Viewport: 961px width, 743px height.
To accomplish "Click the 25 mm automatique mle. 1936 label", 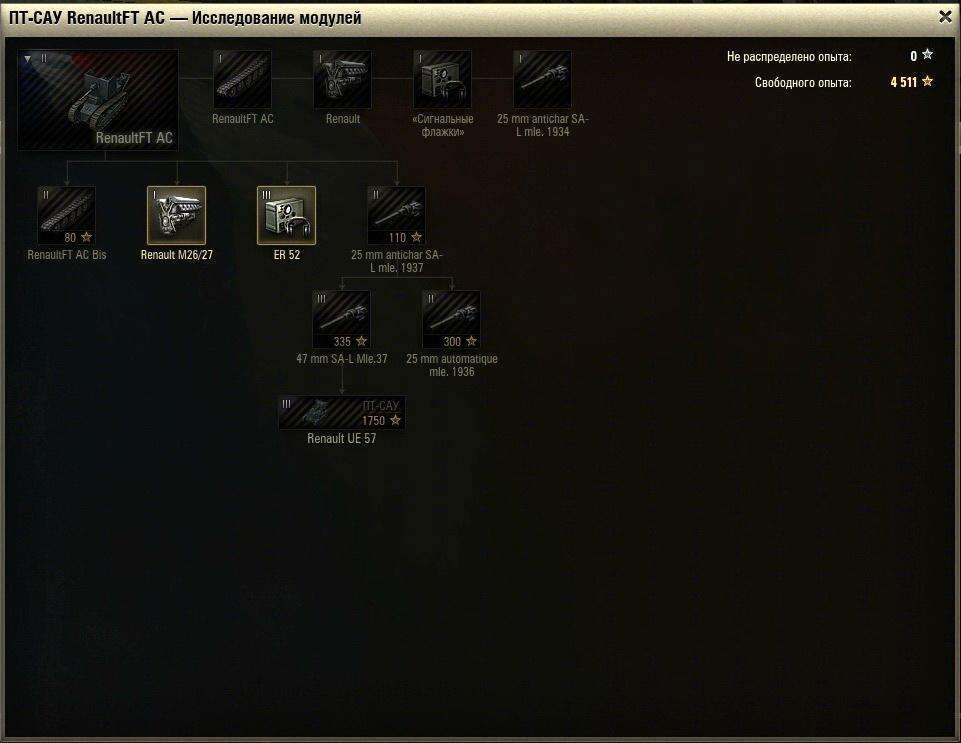I will click(452, 365).
